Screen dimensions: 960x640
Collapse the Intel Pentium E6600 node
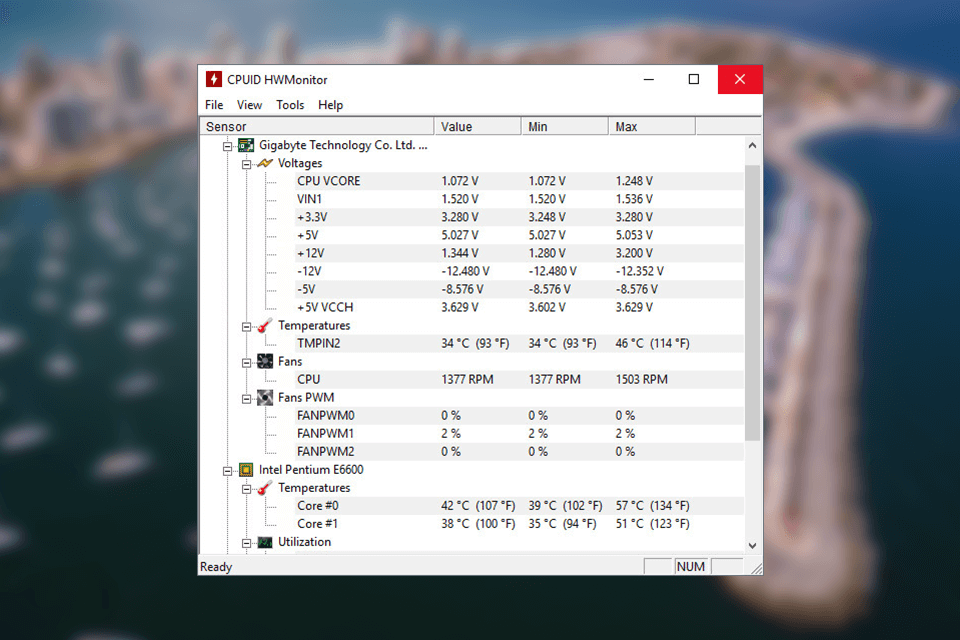point(229,469)
